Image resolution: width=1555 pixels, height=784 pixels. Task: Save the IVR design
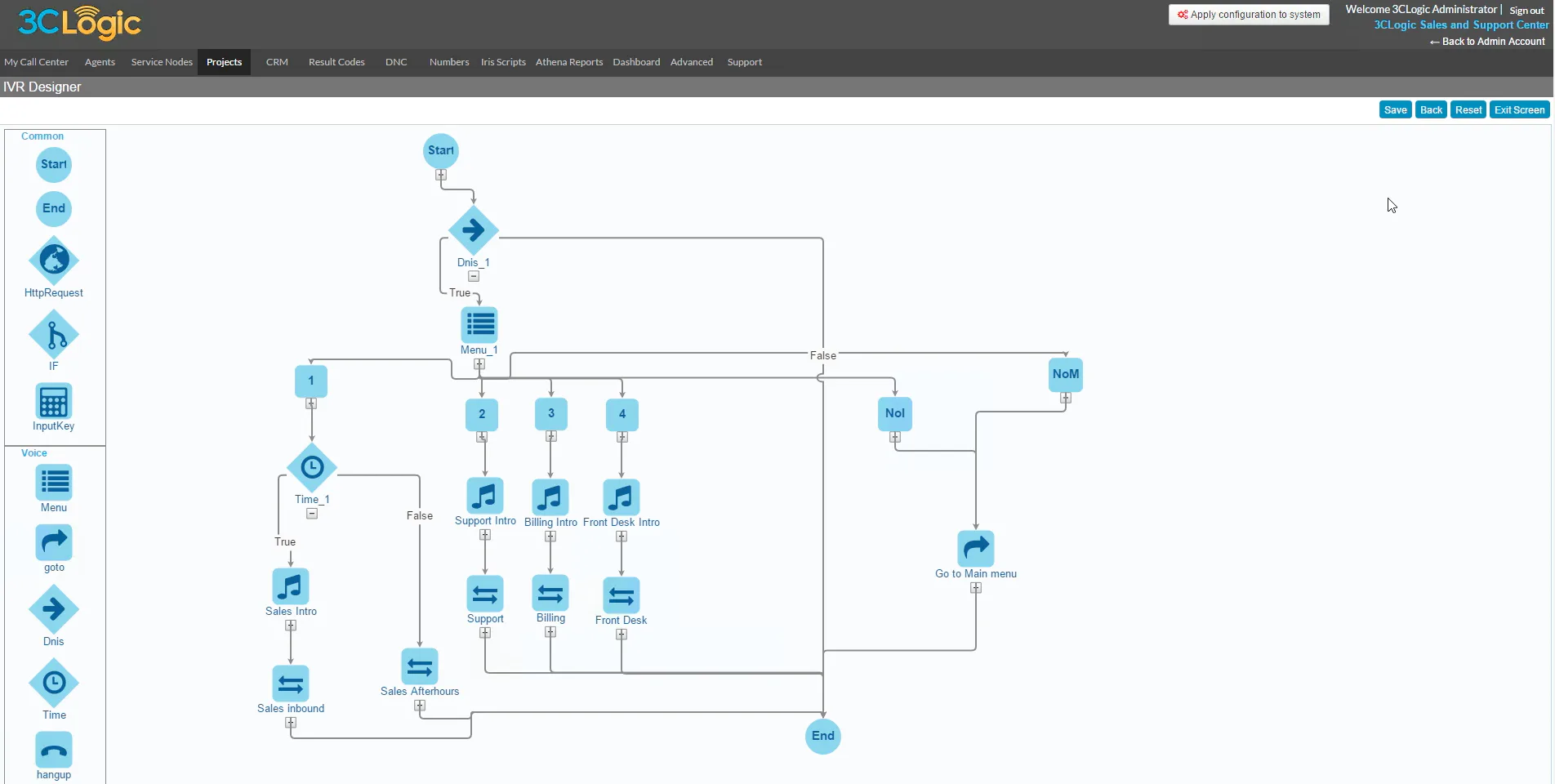[x=1395, y=110]
